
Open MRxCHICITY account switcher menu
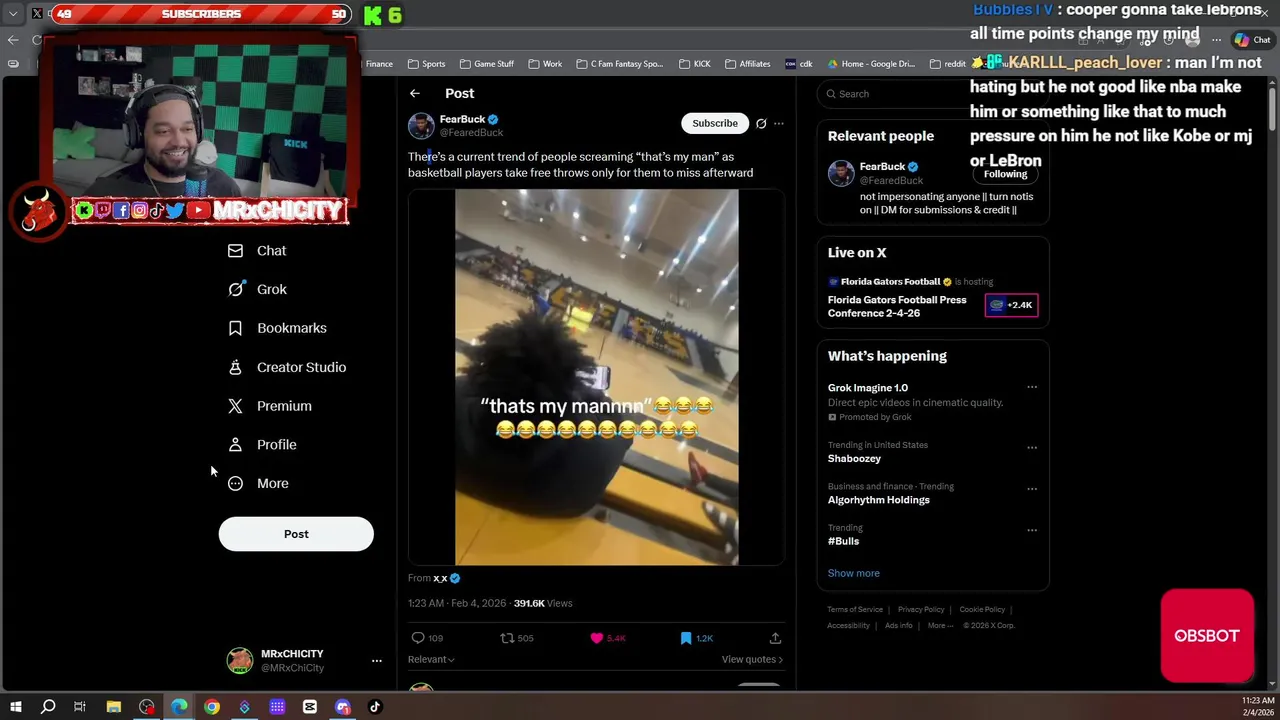(x=304, y=660)
